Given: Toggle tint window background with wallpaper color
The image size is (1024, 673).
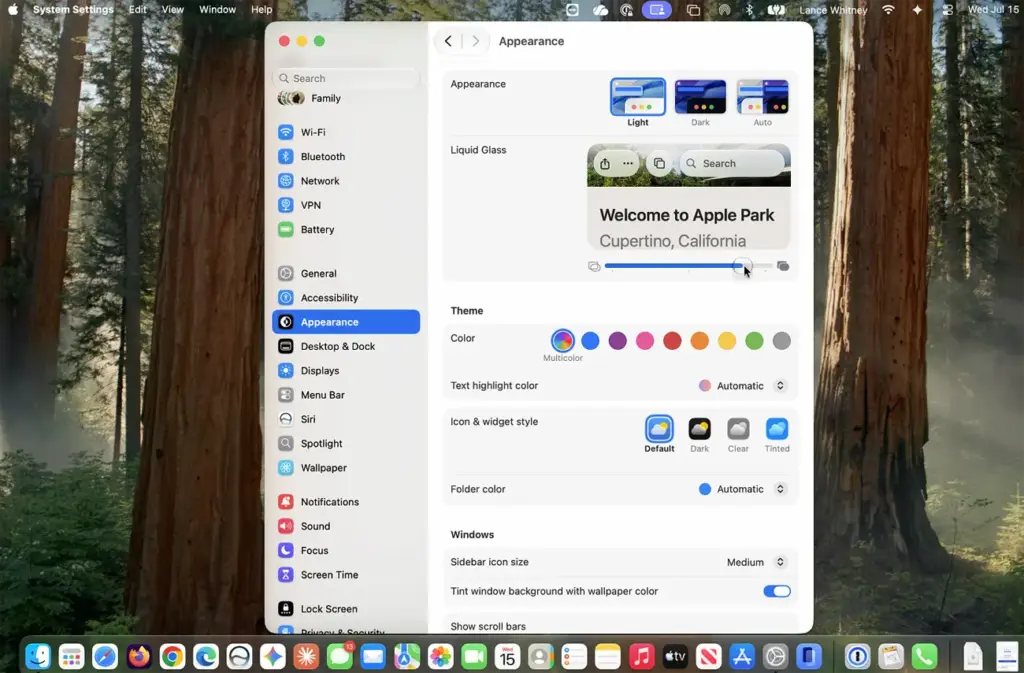Looking at the screenshot, I should [x=776, y=591].
